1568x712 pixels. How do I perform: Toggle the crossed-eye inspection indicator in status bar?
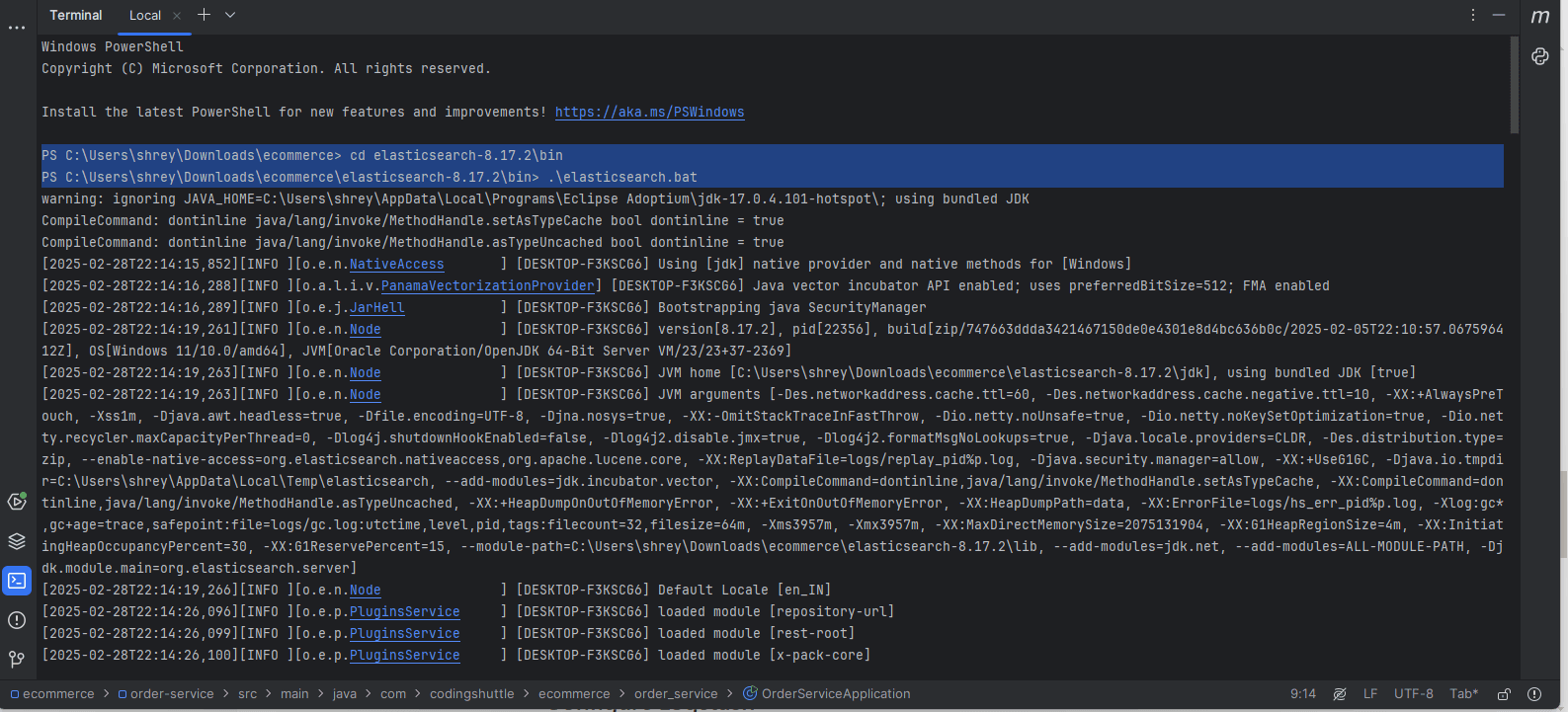pos(1340,694)
